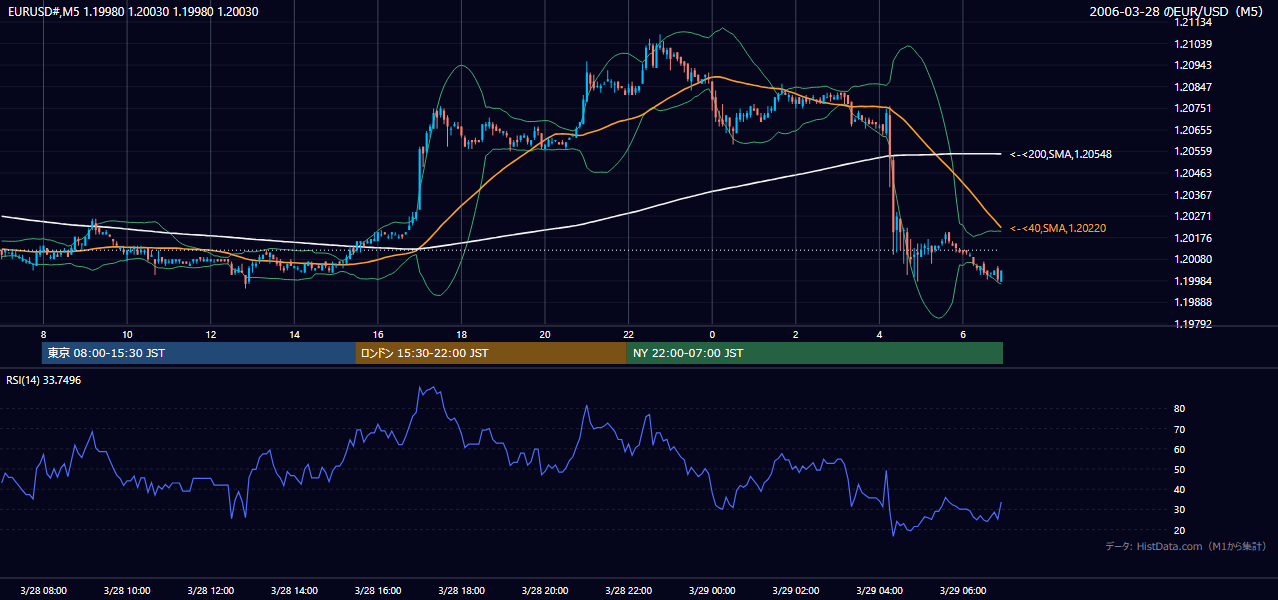Click the 3/29 06:00 time label

[962, 591]
